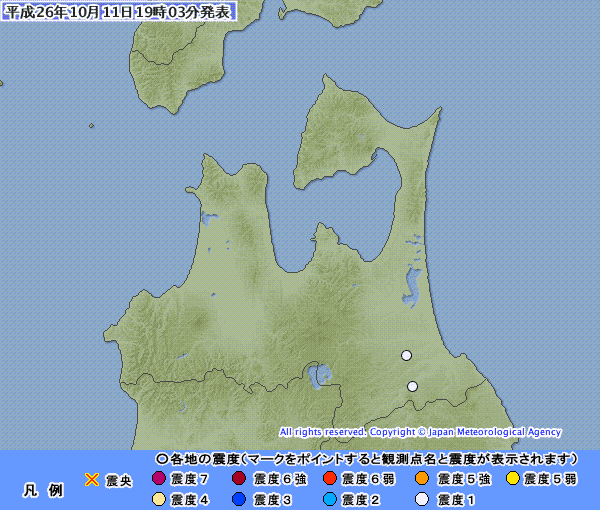Click the upper white intensity 1 marker
Viewport: 600px width, 510px height.
click(406, 355)
